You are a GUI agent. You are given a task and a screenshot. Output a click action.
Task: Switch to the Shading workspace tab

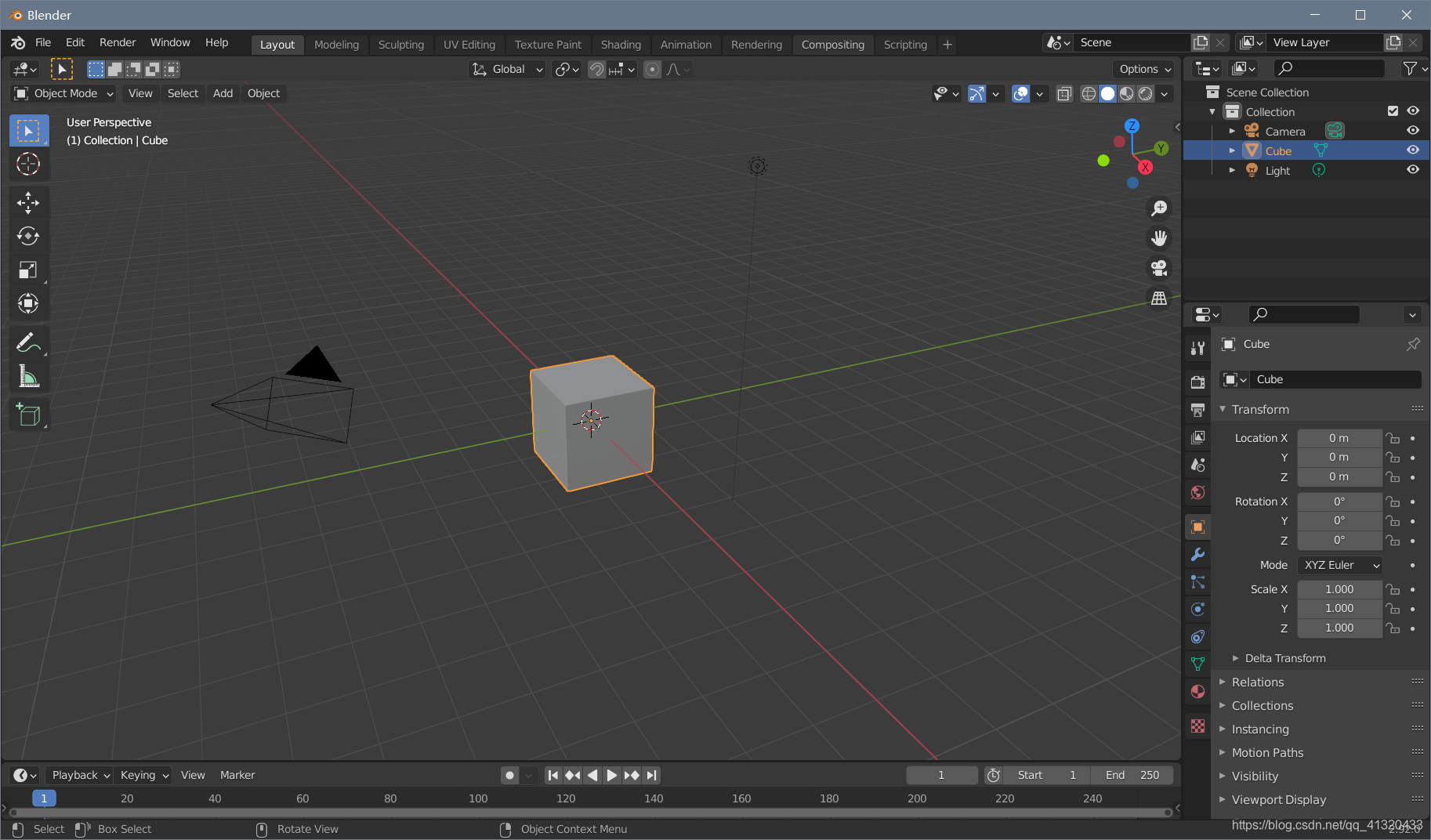[x=621, y=45]
